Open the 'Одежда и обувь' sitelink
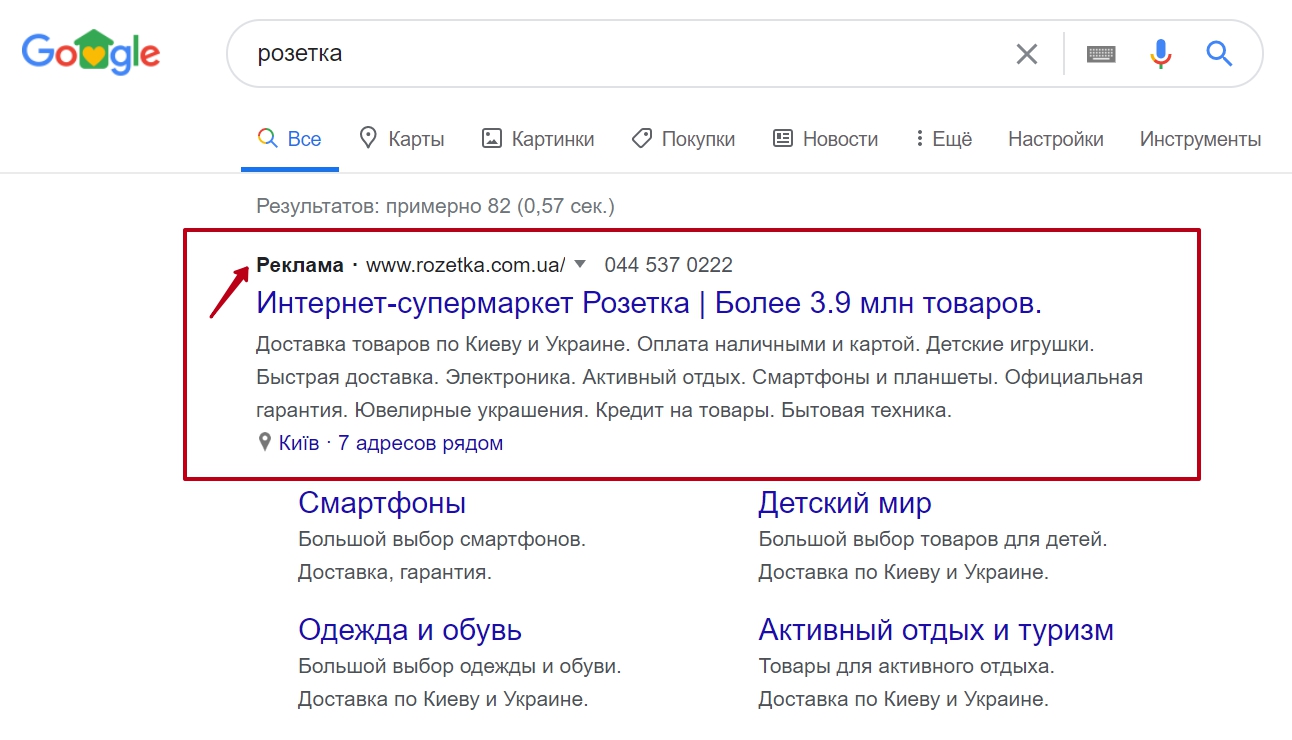 click(x=410, y=630)
